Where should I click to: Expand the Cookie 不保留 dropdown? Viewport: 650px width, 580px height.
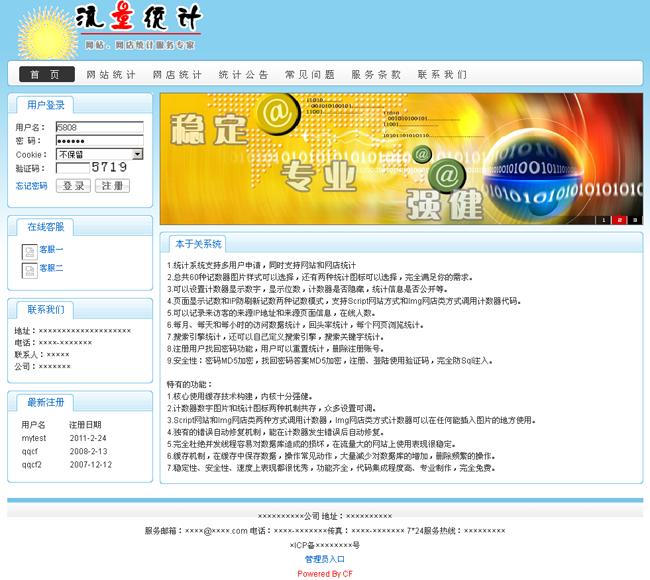tap(100, 154)
